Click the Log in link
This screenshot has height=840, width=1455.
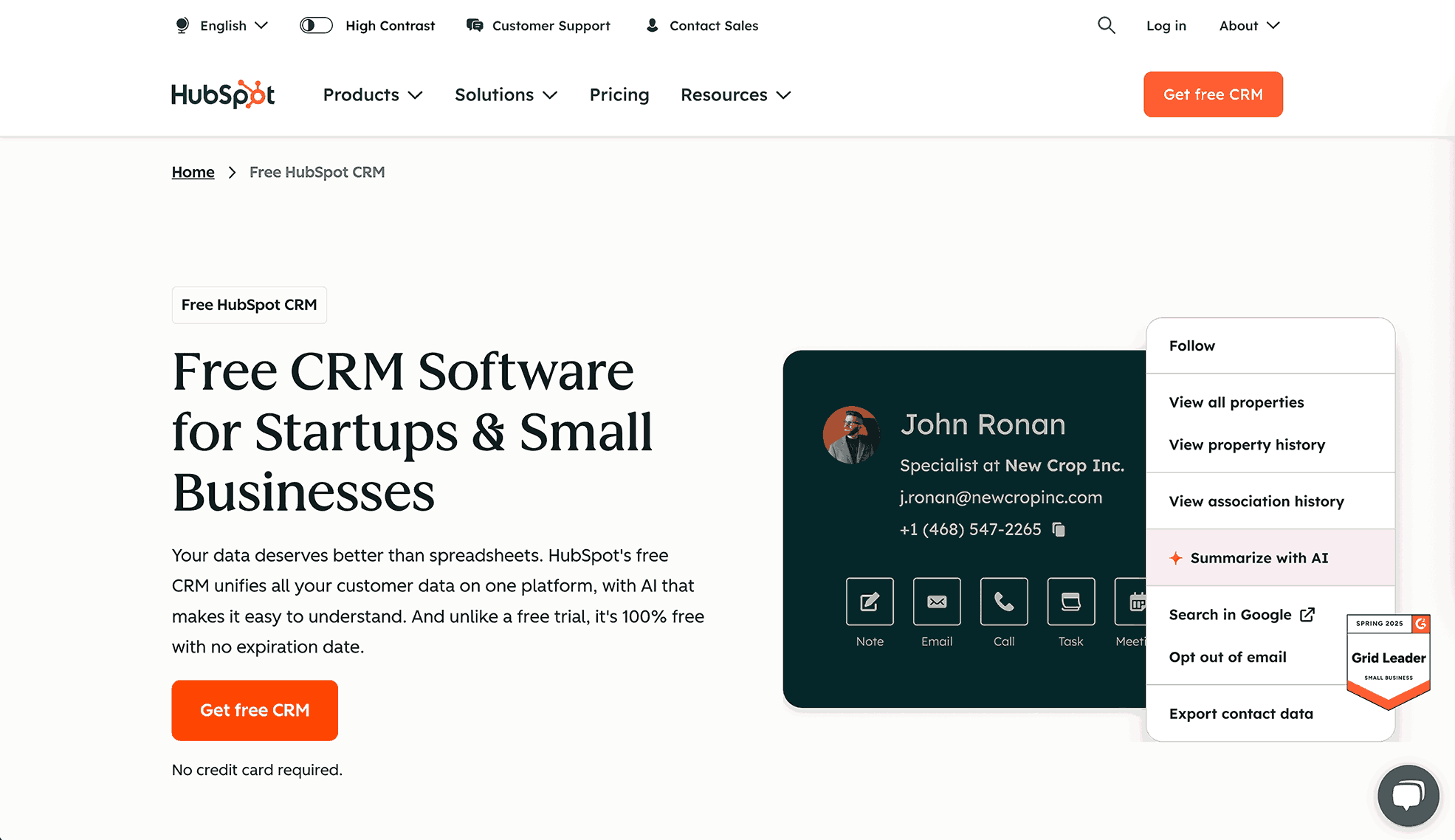pos(1166,26)
